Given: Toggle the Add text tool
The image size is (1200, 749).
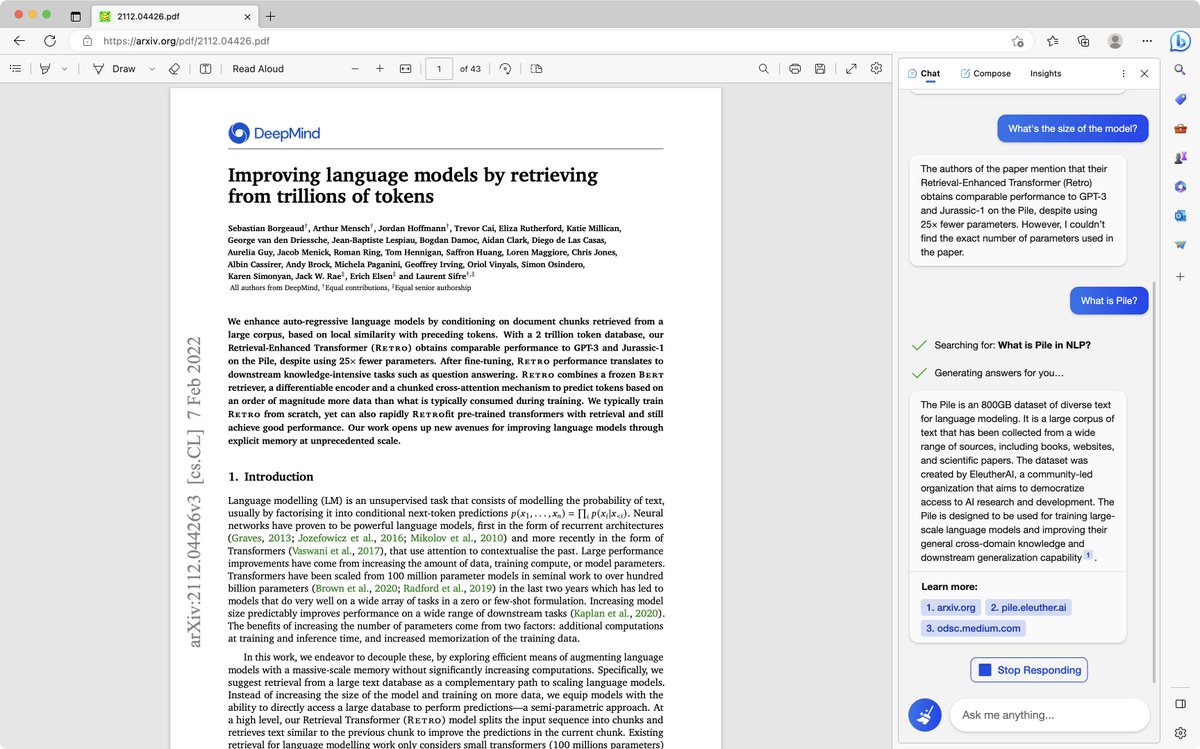Looking at the screenshot, I should [x=205, y=69].
